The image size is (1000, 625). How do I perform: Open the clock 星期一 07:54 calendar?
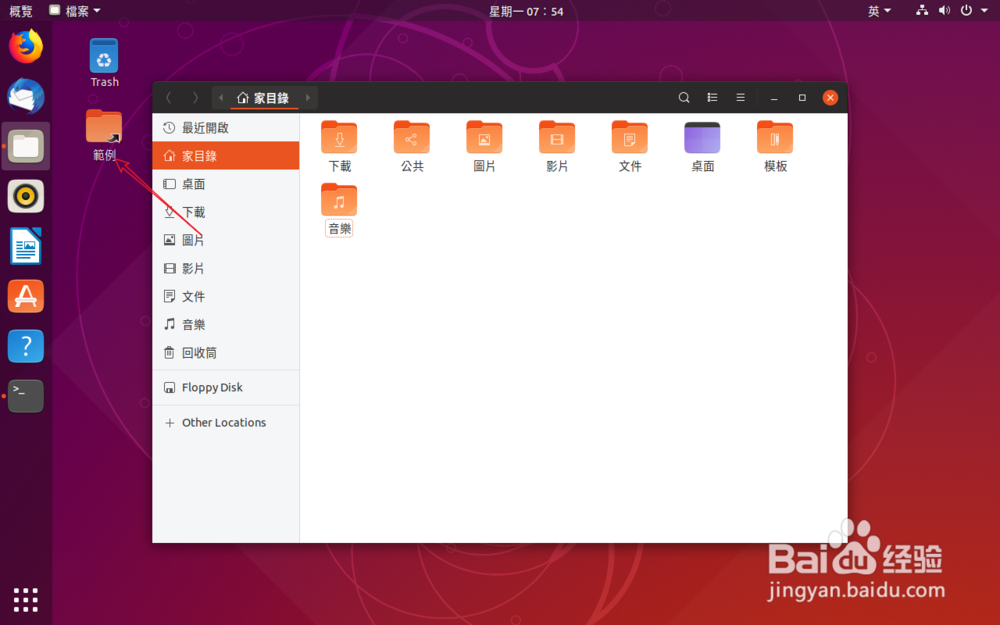(x=526, y=11)
